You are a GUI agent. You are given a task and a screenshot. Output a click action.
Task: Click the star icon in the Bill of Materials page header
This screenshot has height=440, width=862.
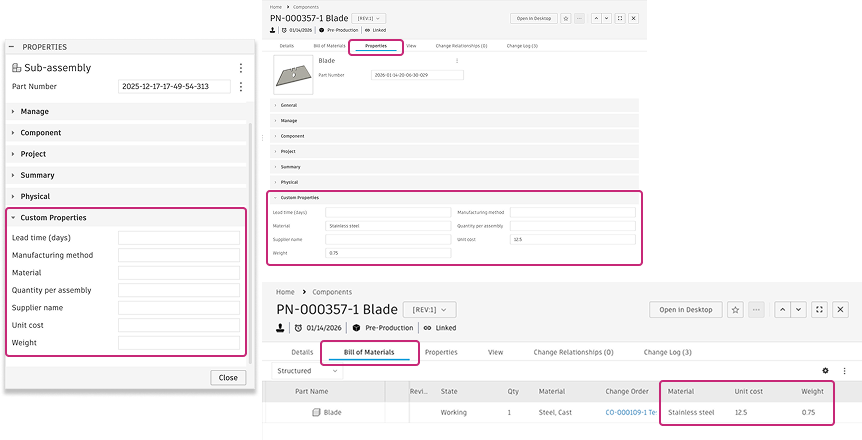[x=736, y=310]
